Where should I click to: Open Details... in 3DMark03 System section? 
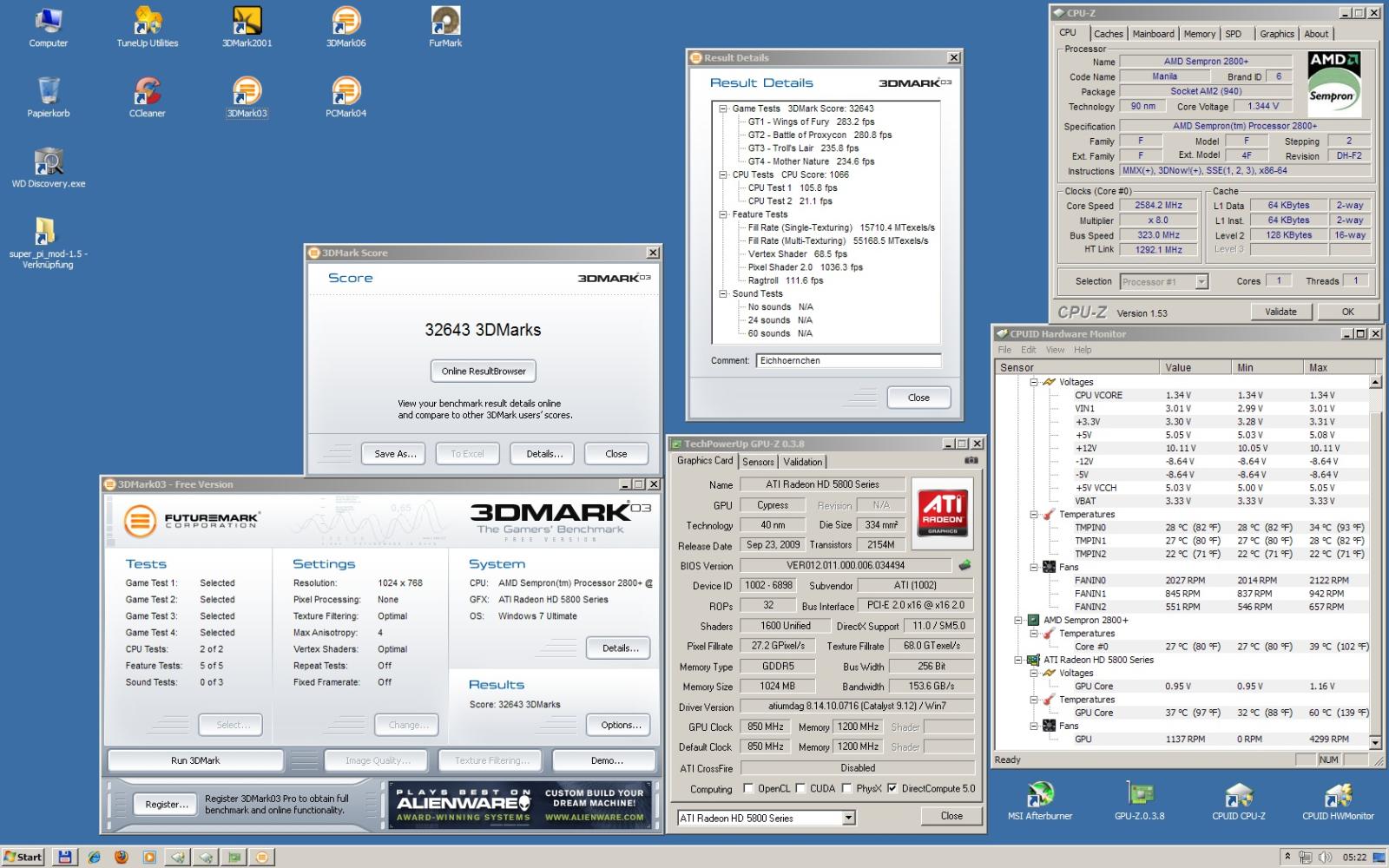tap(621, 648)
